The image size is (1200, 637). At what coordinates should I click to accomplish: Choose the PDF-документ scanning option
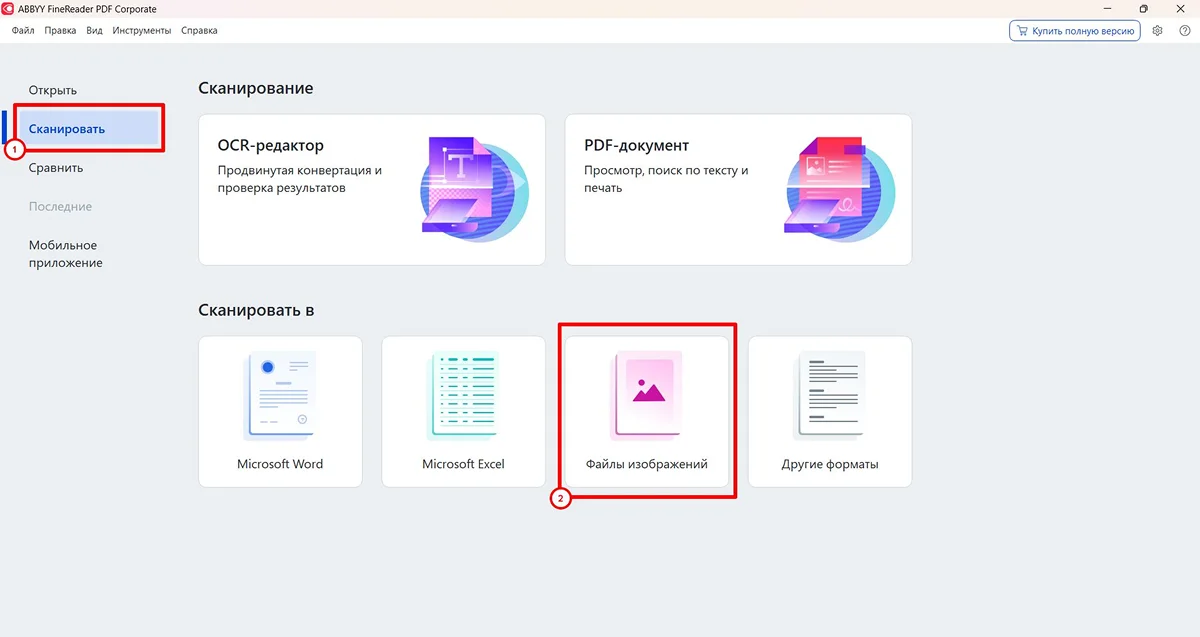(x=737, y=189)
